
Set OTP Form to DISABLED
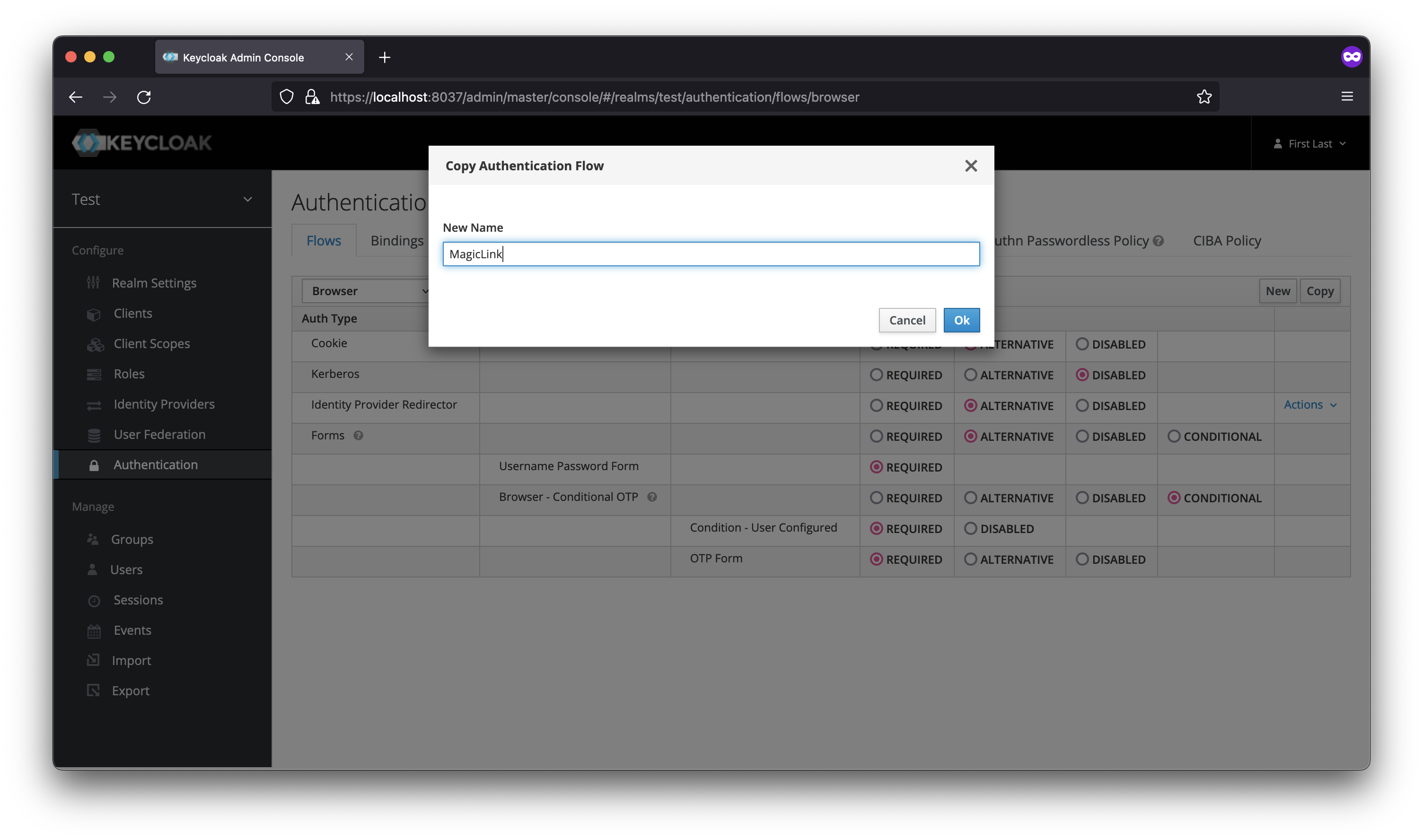1082,559
